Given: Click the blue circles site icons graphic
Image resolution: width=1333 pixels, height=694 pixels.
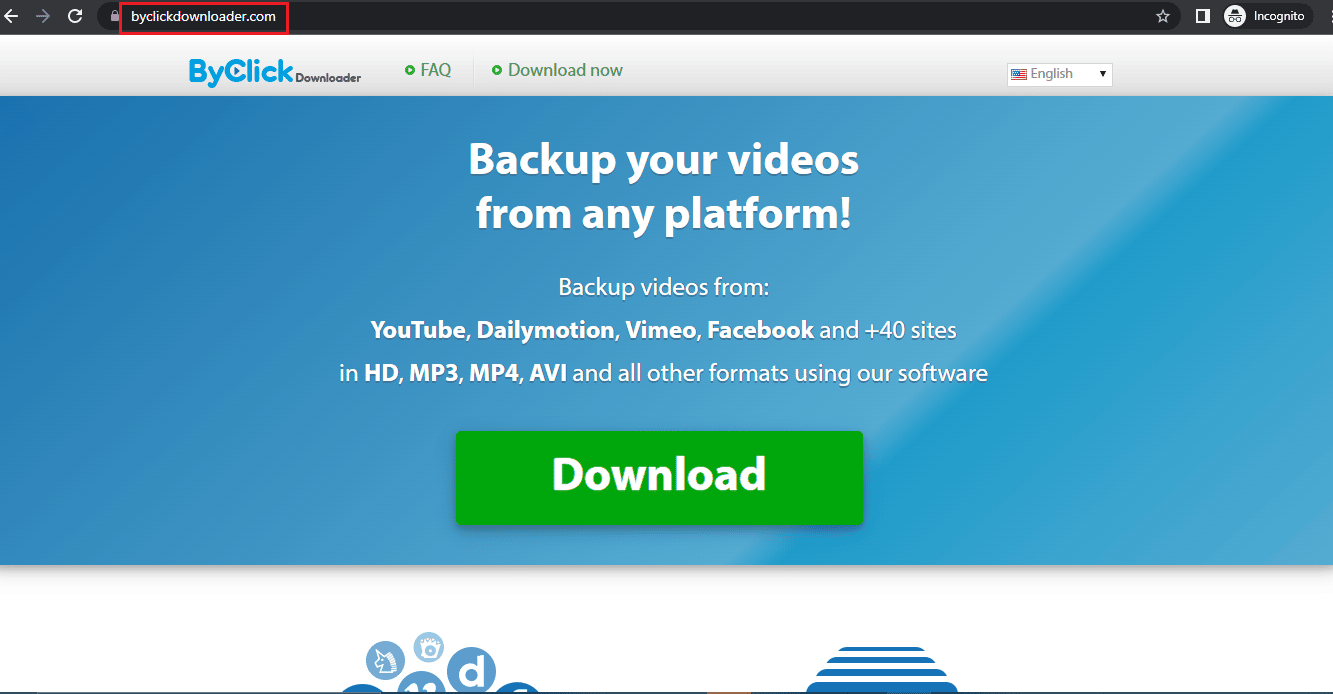Looking at the screenshot, I should [440, 663].
